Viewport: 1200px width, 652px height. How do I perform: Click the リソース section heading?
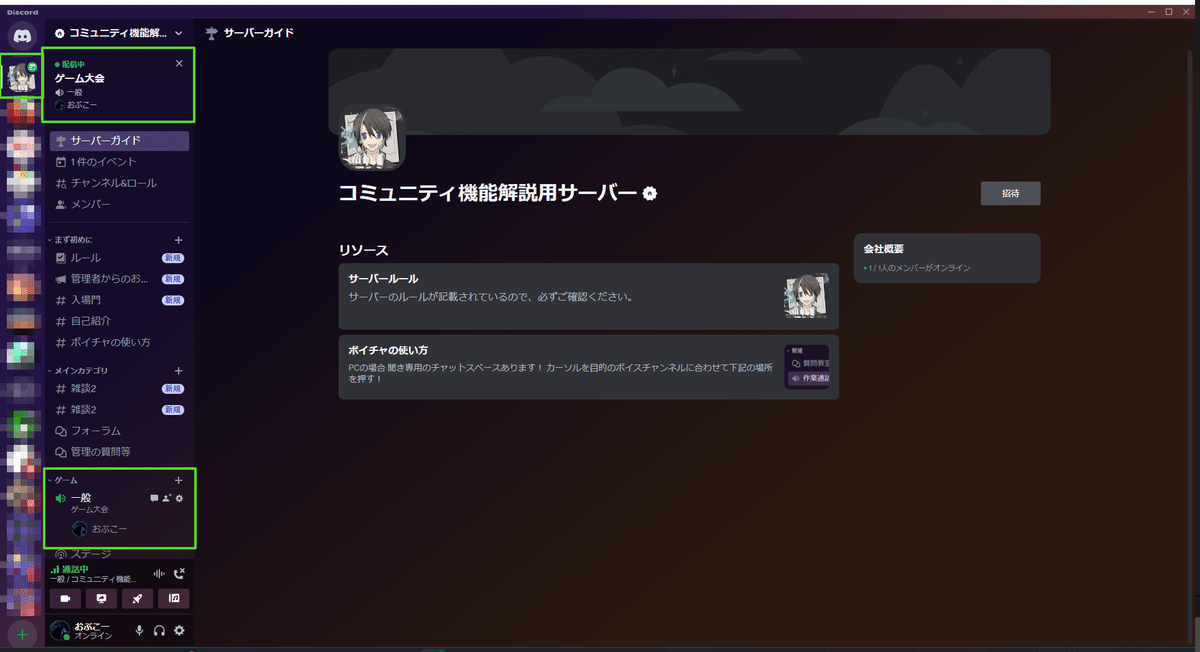coord(363,250)
